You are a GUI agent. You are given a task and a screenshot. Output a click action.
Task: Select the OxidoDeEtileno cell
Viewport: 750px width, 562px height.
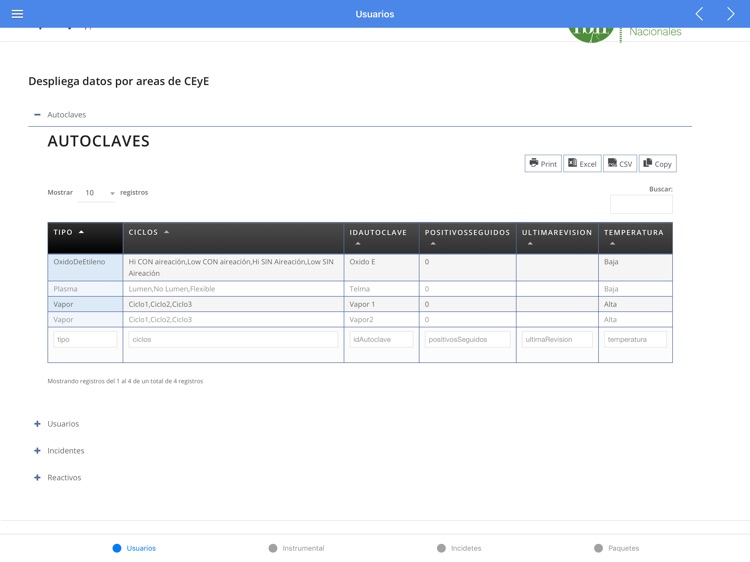pyautogui.click(x=85, y=267)
